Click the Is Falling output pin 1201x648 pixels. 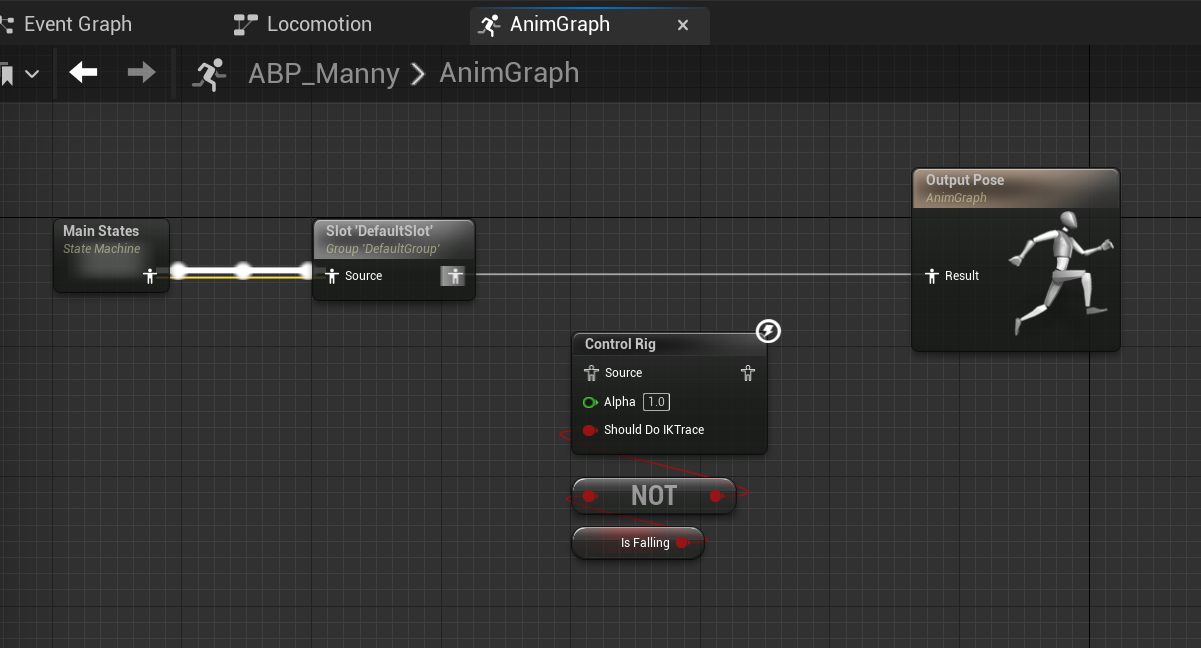[x=682, y=543]
